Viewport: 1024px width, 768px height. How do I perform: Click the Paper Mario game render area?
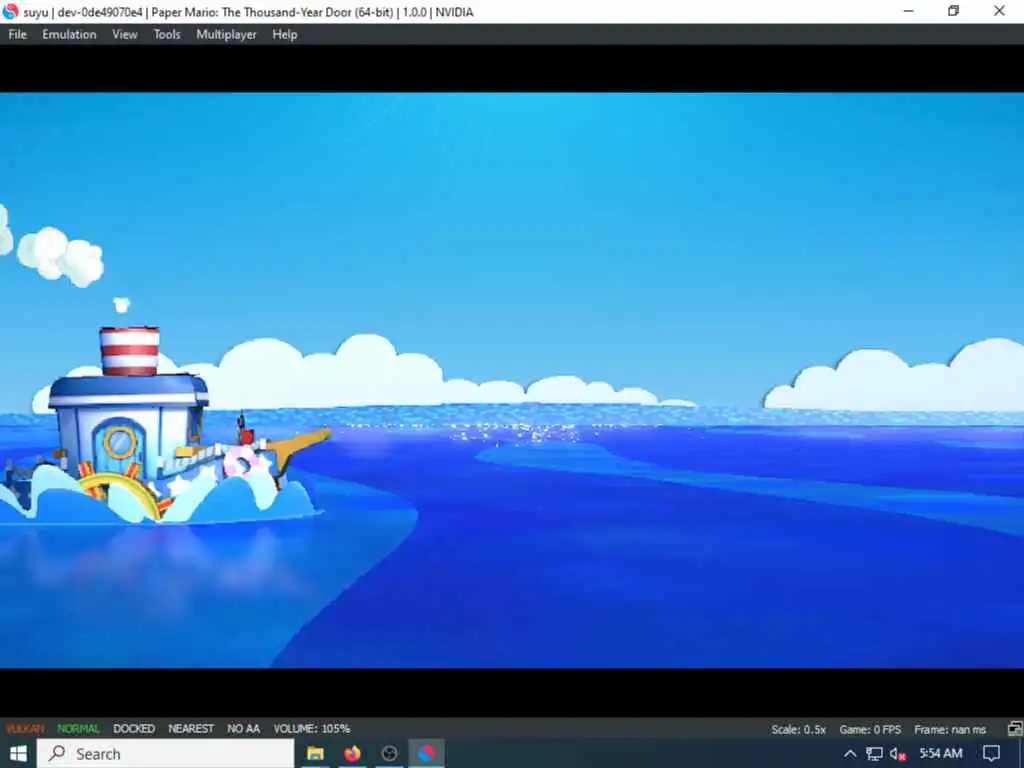point(512,380)
